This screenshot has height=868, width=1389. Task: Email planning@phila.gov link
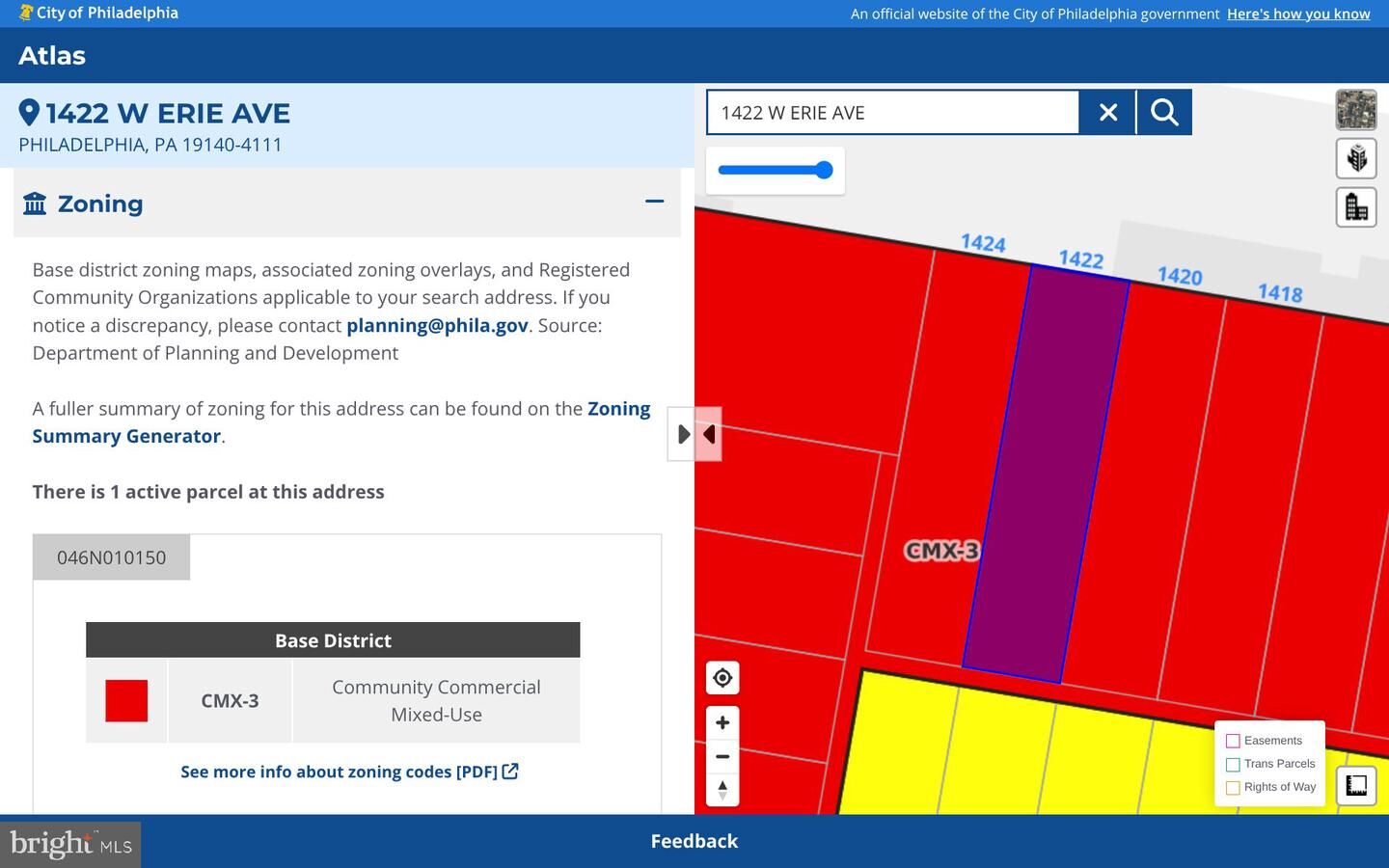click(x=437, y=325)
